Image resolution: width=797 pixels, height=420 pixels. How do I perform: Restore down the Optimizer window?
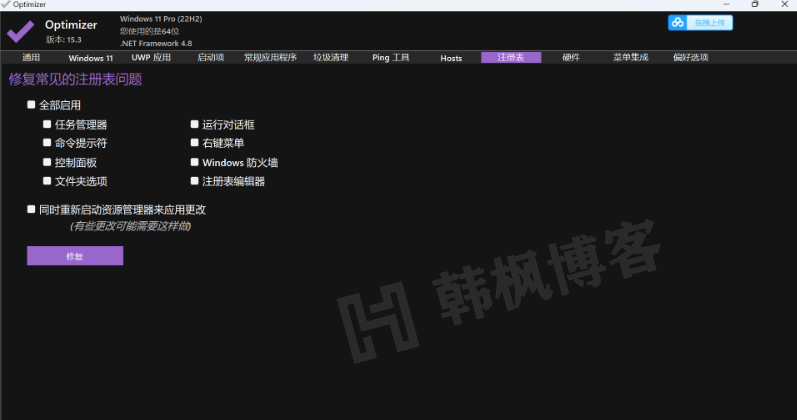[755, 4]
